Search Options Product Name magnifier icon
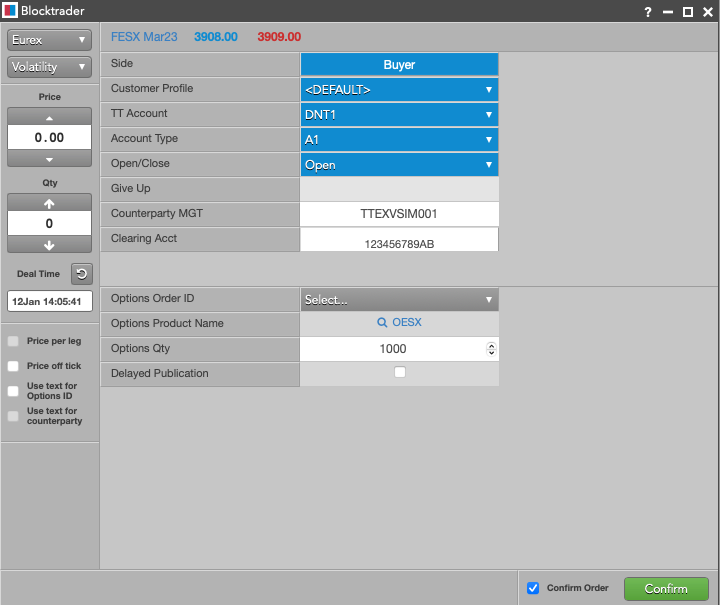 pos(382,323)
